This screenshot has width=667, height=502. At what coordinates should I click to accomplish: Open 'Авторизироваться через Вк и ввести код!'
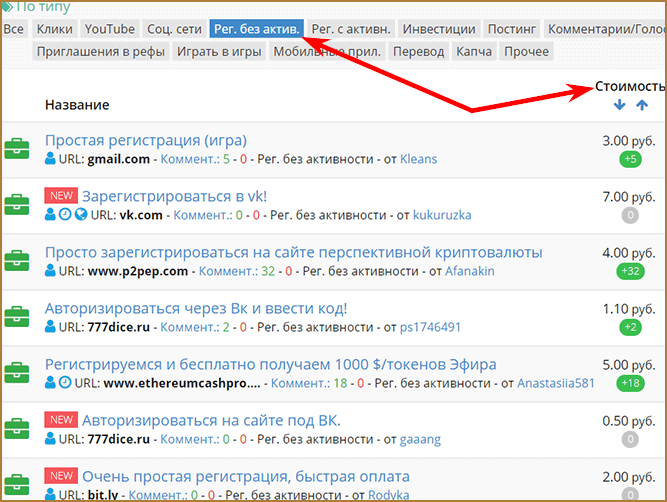196,308
